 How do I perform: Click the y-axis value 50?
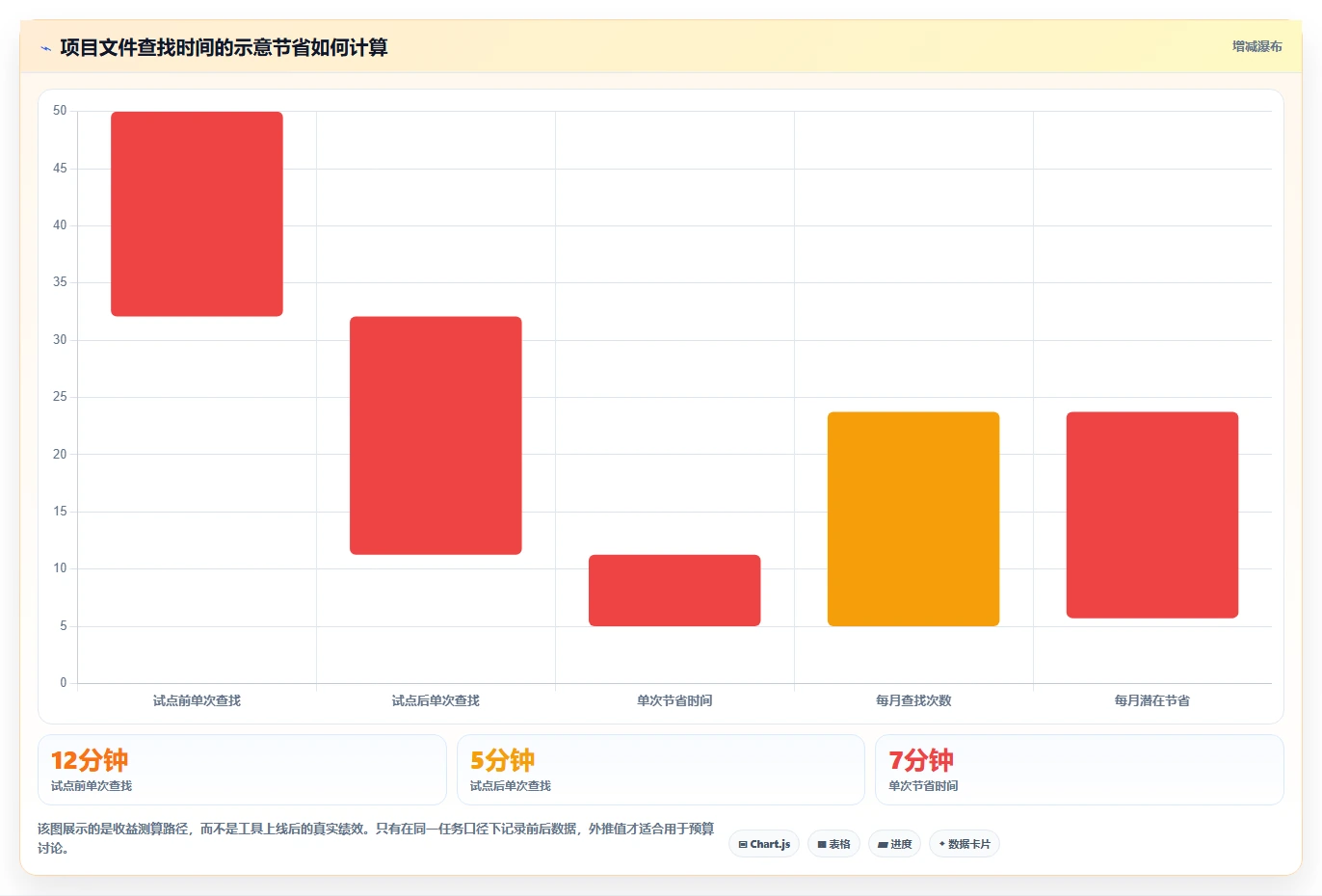[x=60, y=111]
